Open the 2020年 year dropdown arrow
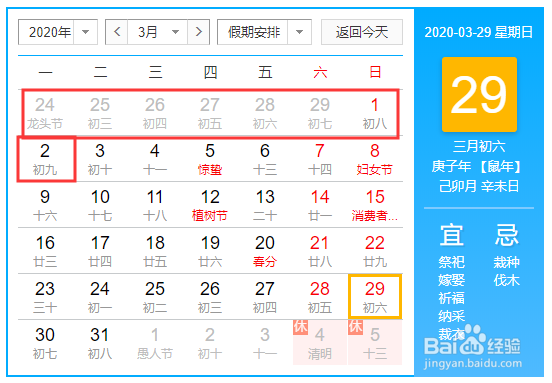Screen dimensions: 552x383 (x=85, y=32)
